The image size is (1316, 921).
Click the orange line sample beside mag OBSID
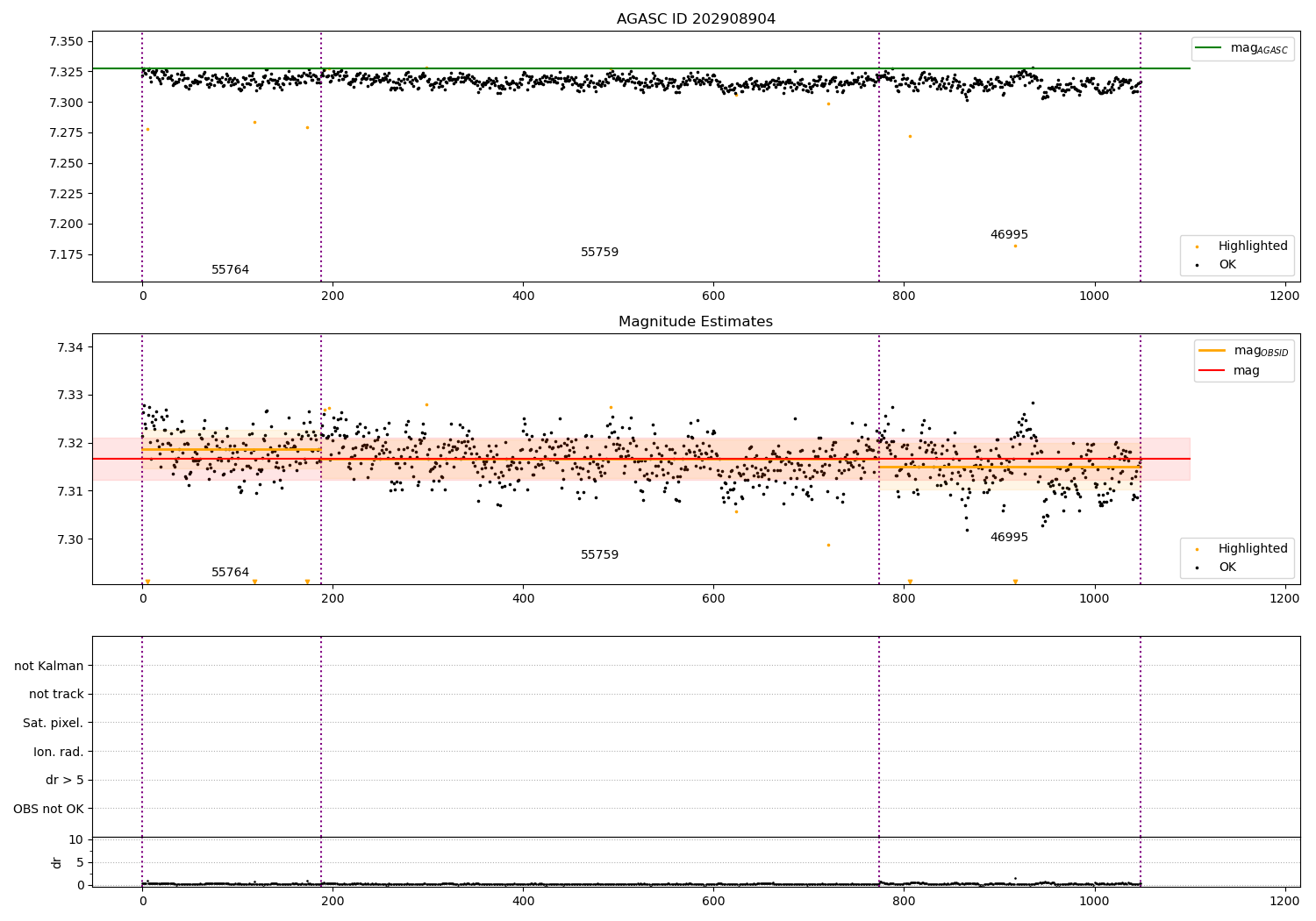[1212, 351]
